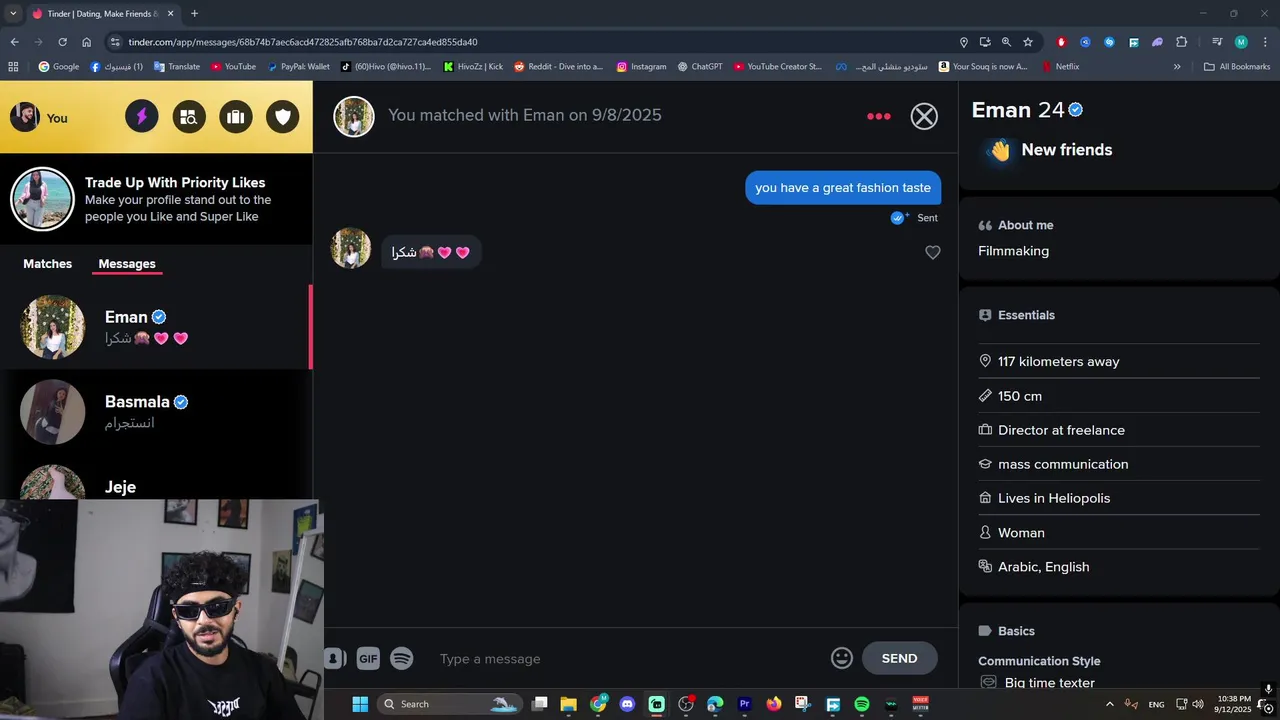Screen dimensions: 1280x720
Task: Open Firefox from the taskbar
Action: coord(774,704)
